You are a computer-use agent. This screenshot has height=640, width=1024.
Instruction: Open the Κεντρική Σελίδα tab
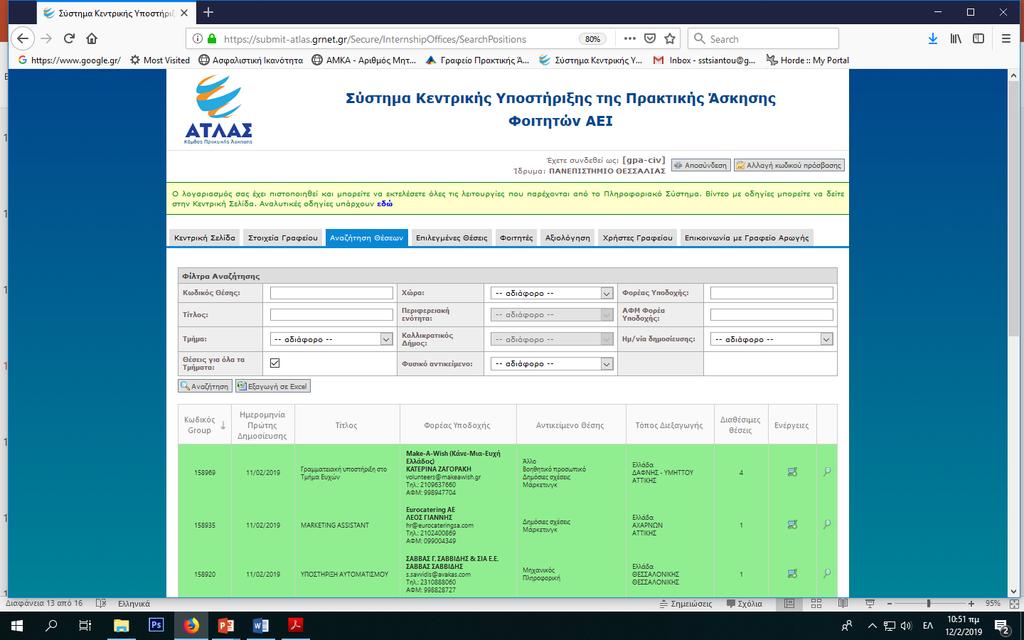[x=204, y=238]
